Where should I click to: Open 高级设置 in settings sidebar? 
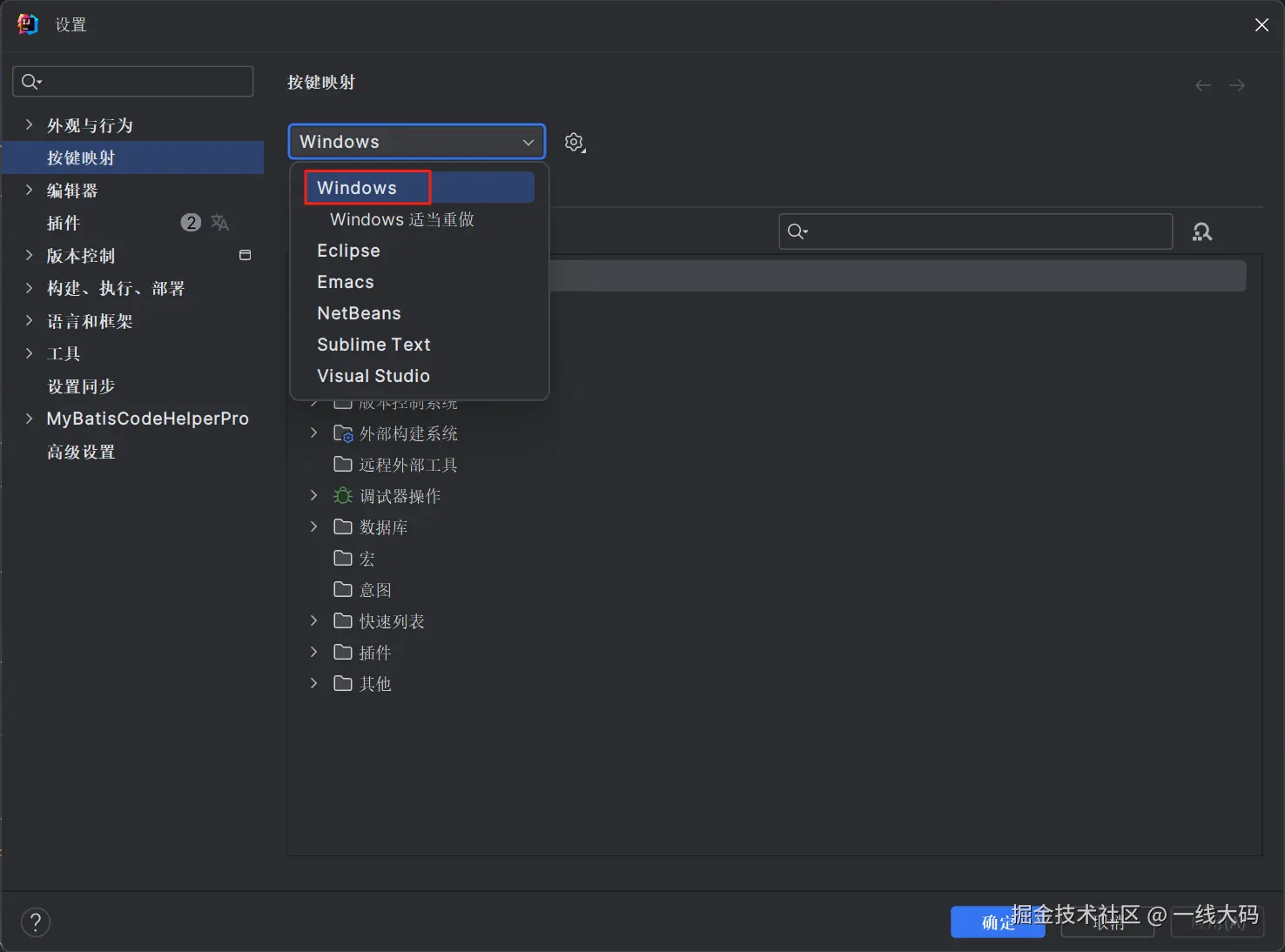132,452
